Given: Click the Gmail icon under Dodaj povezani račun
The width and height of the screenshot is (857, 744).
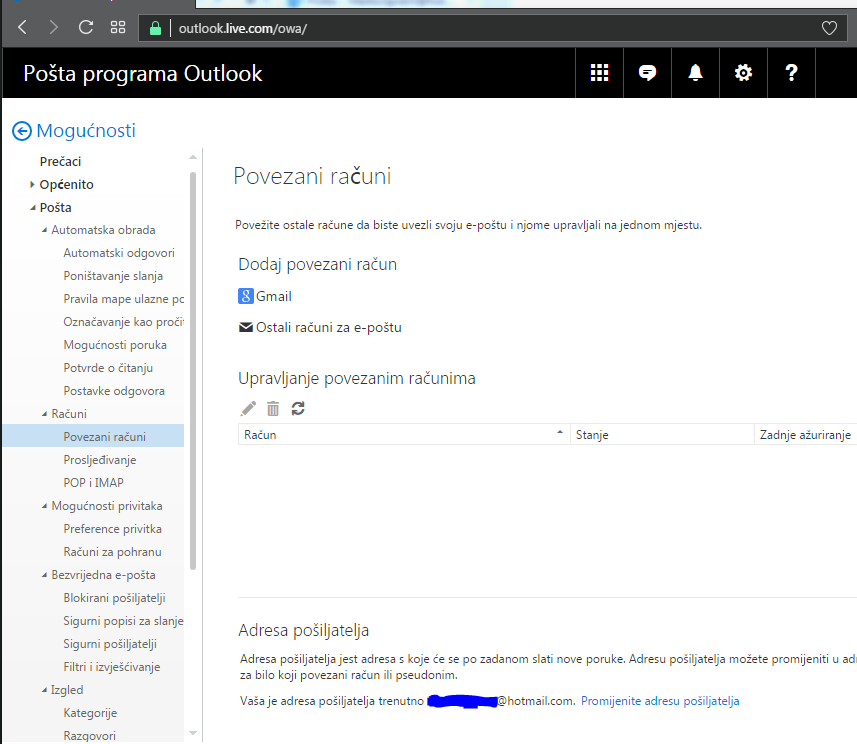Looking at the screenshot, I should click(246, 296).
